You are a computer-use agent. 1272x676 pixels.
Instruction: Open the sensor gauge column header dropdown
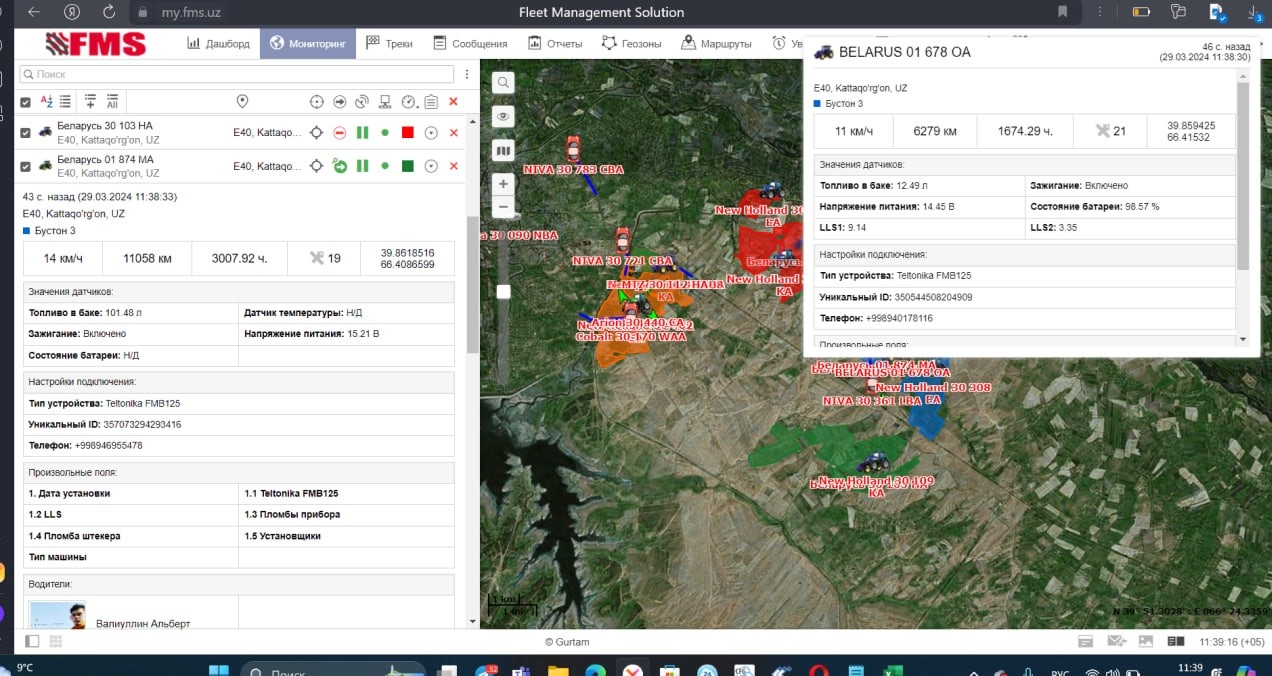[408, 102]
